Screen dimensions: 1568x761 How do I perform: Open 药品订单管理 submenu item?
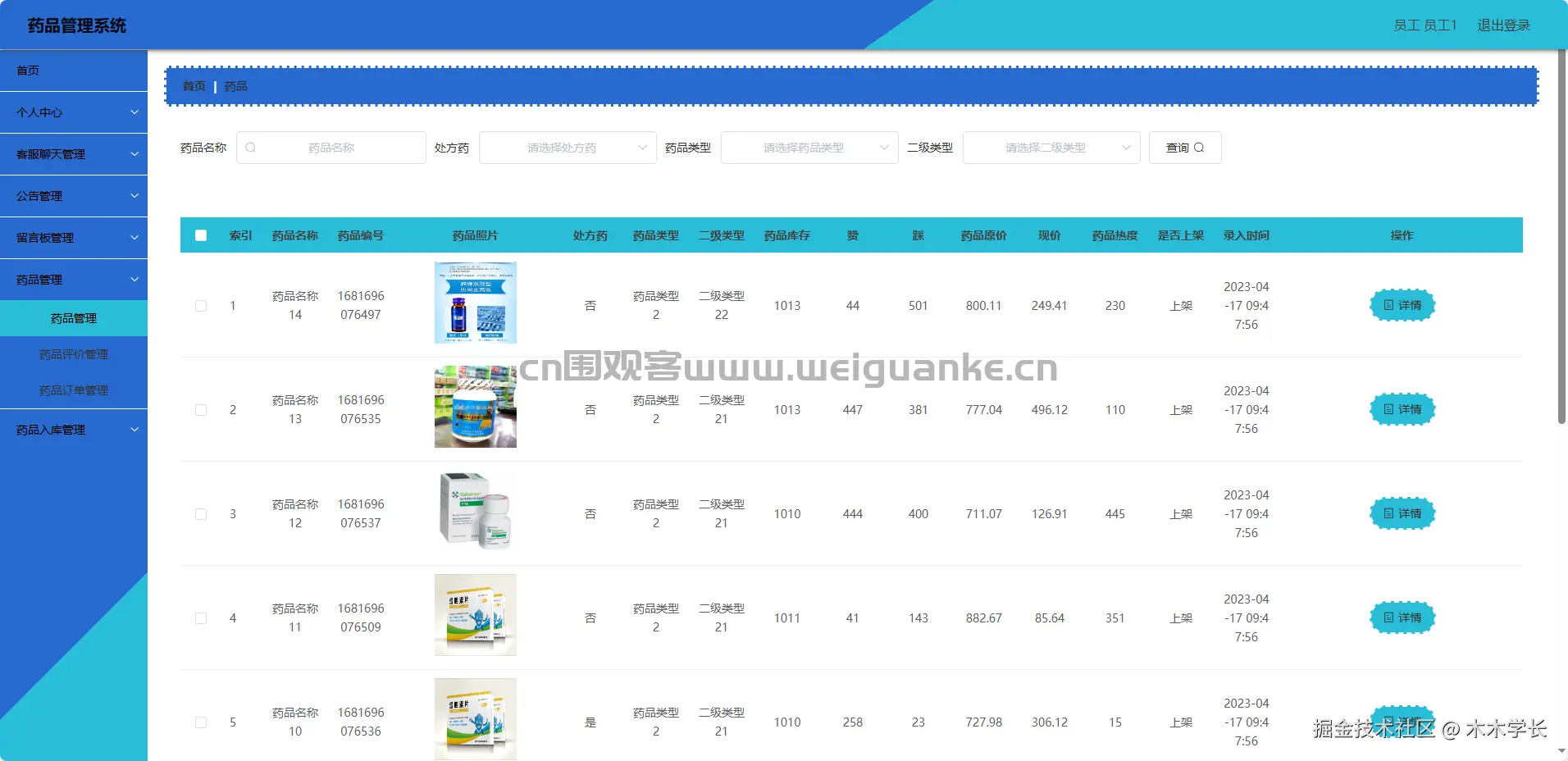(x=74, y=390)
